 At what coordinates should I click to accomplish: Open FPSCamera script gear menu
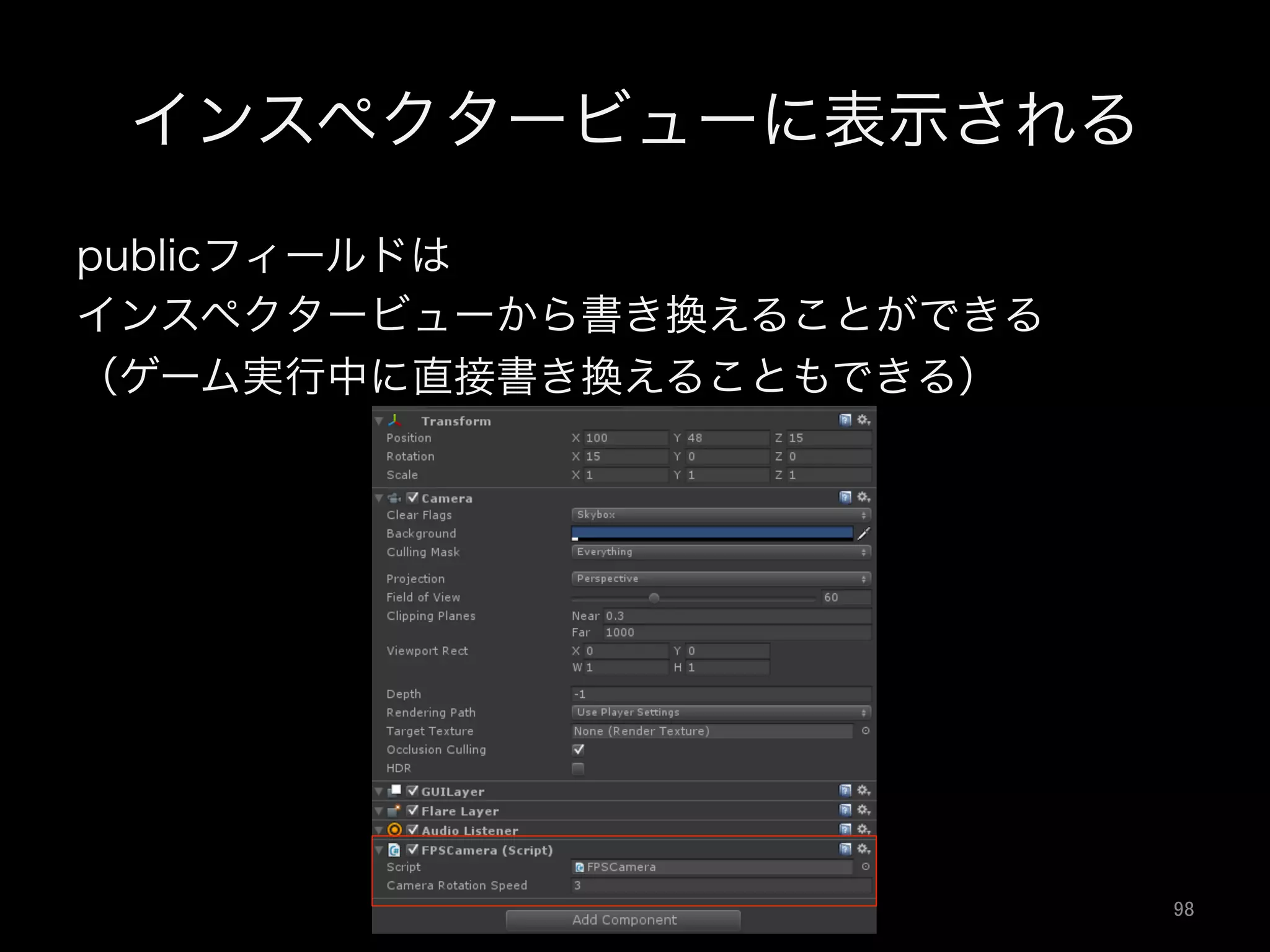[864, 849]
